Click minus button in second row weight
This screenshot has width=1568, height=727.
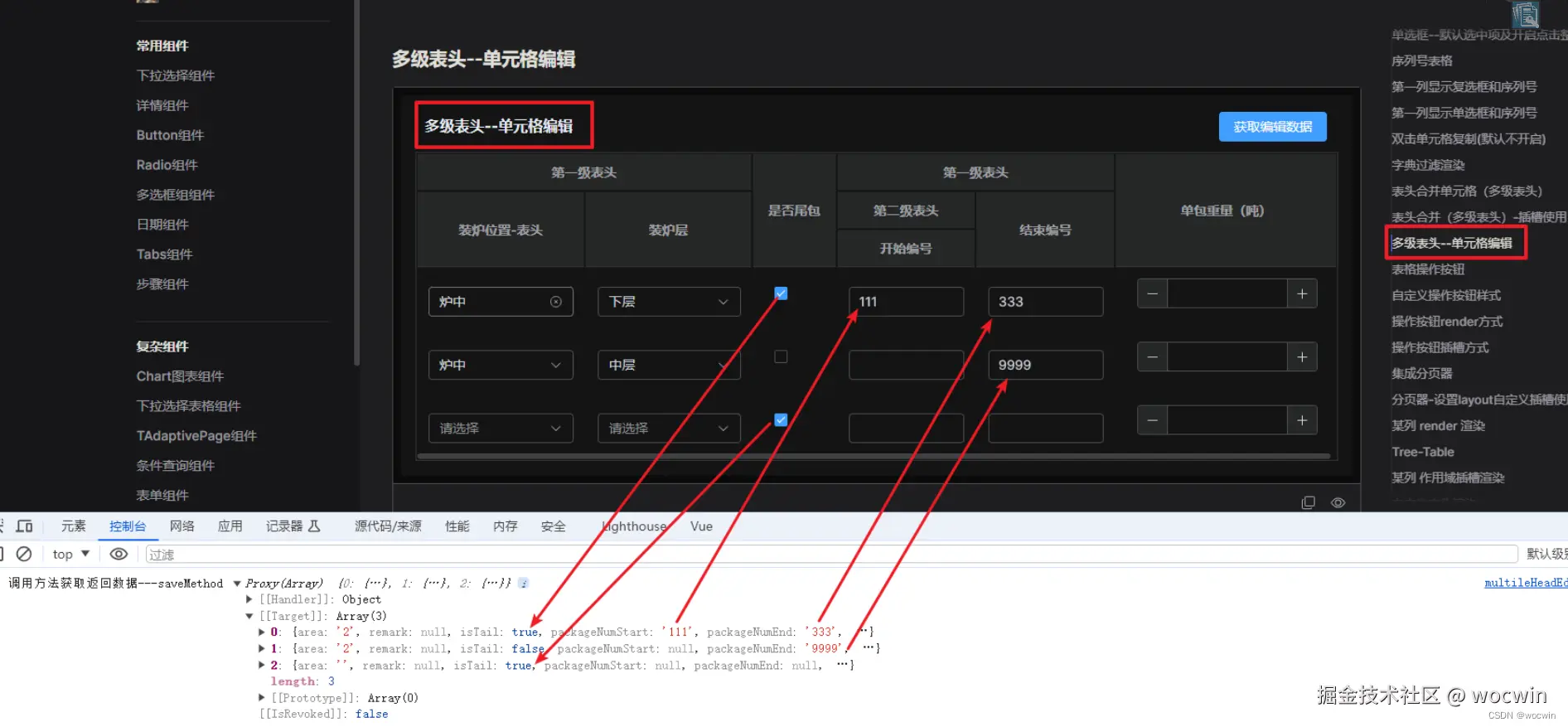tap(1152, 356)
